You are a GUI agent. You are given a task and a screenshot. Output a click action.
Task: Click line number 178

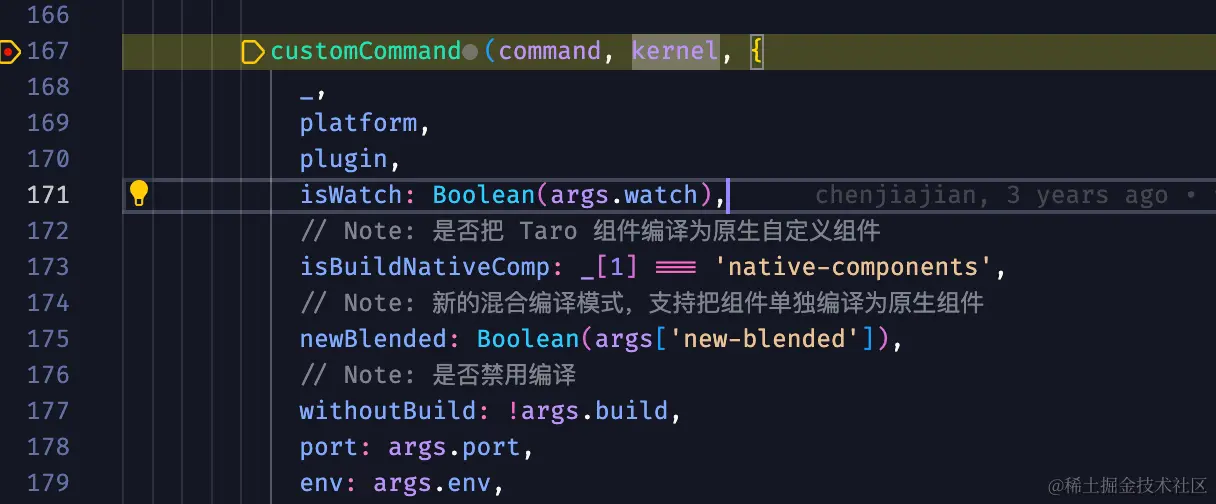(49, 447)
